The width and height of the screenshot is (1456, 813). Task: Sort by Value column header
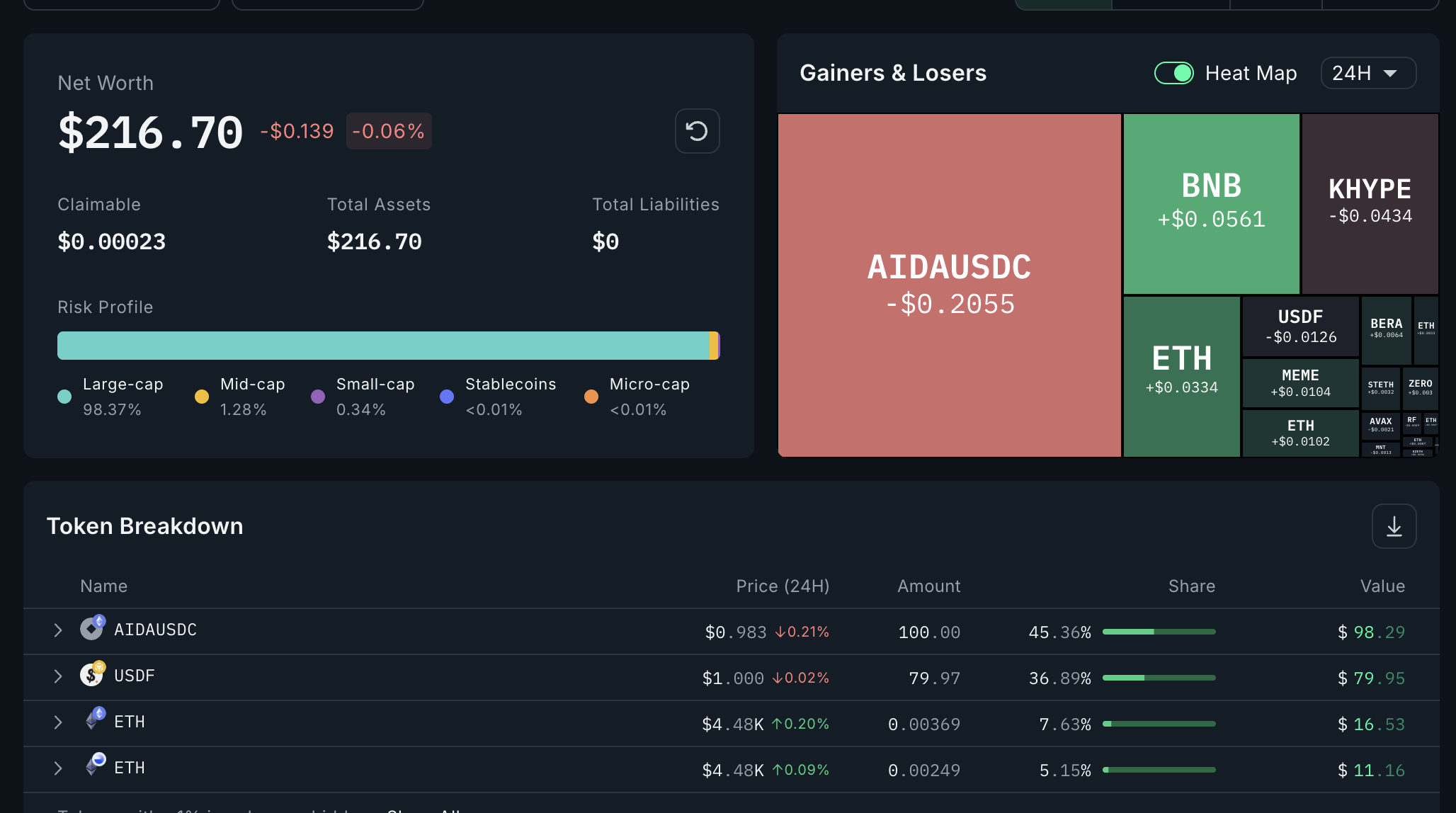click(x=1382, y=586)
